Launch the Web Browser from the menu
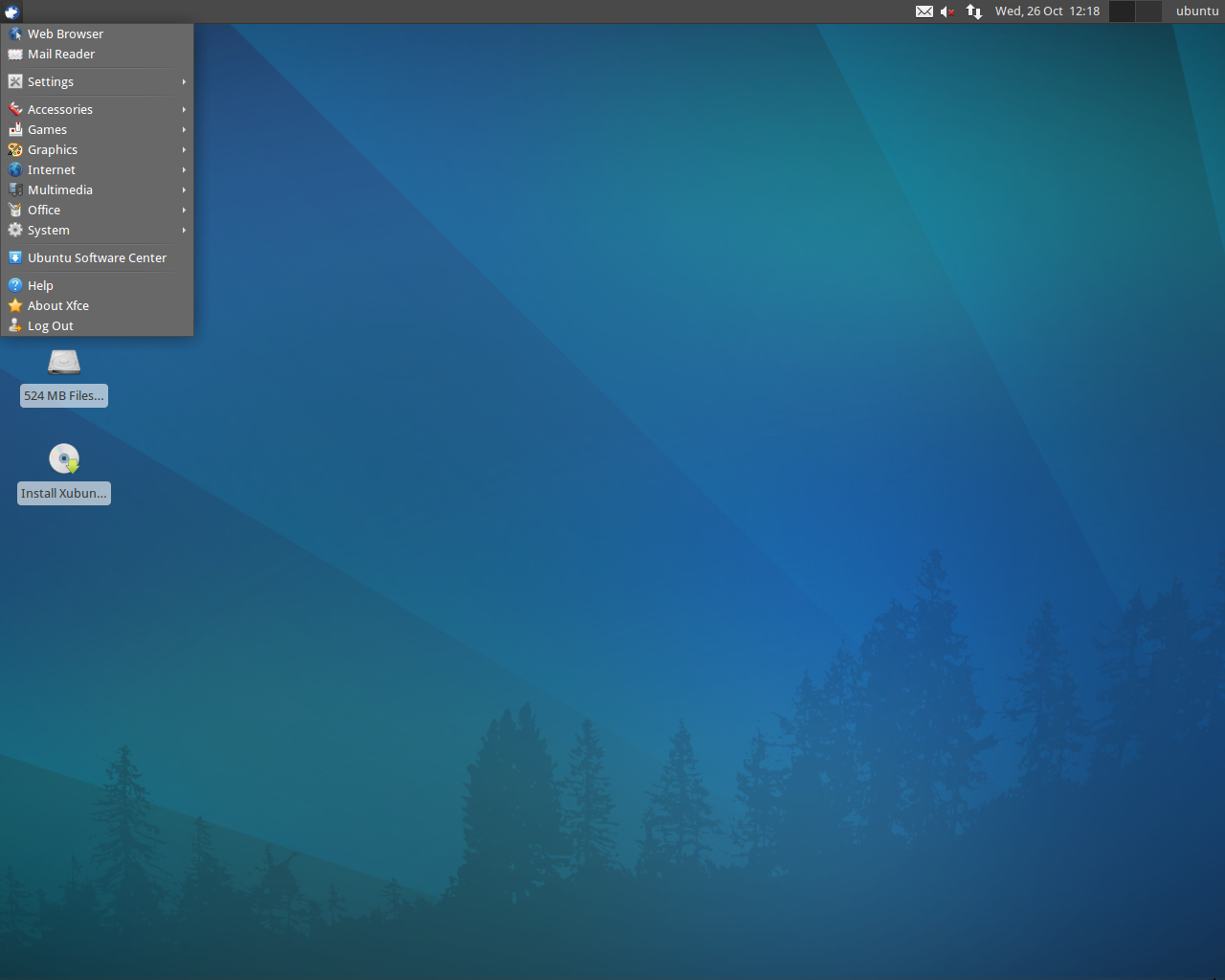This screenshot has width=1225, height=980. (x=97, y=33)
